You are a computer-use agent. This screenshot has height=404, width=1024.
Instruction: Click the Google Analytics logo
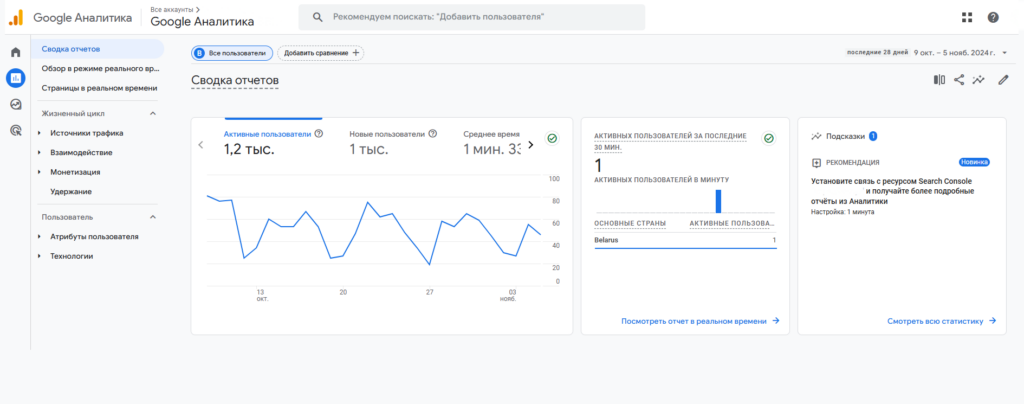[16, 18]
